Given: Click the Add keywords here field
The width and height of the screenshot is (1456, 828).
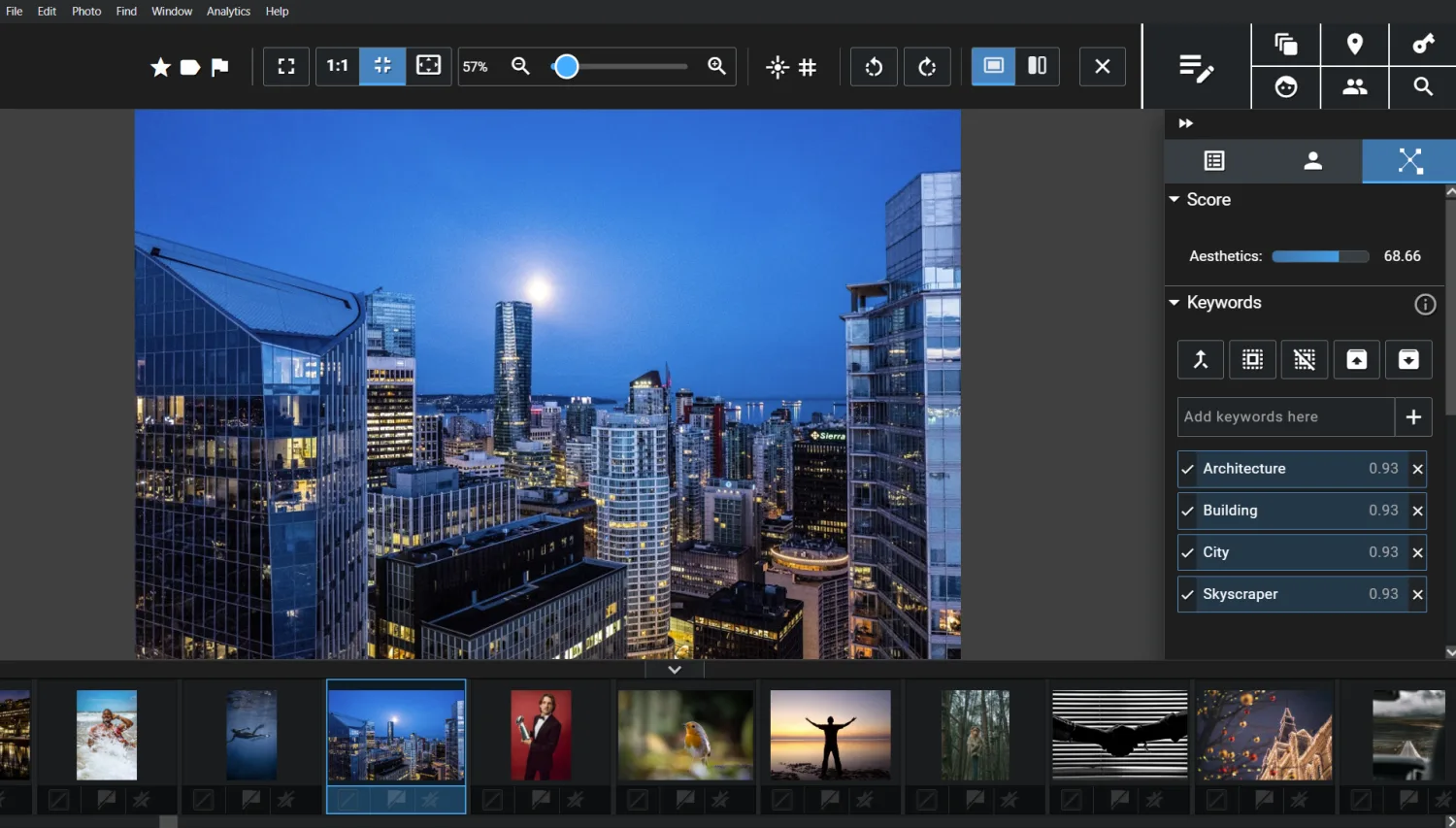Looking at the screenshot, I should pos(1286,416).
